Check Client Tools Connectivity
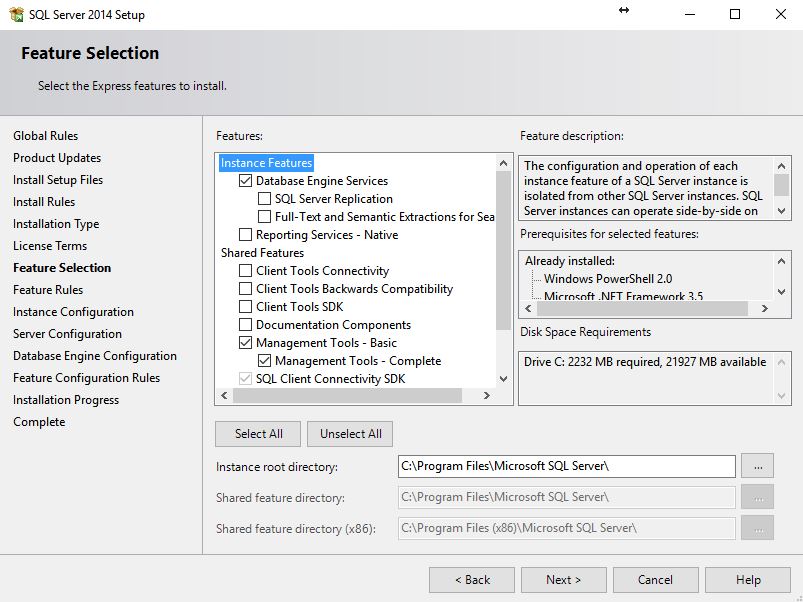The width and height of the screenshot is (803, 602). click(245, 270)
